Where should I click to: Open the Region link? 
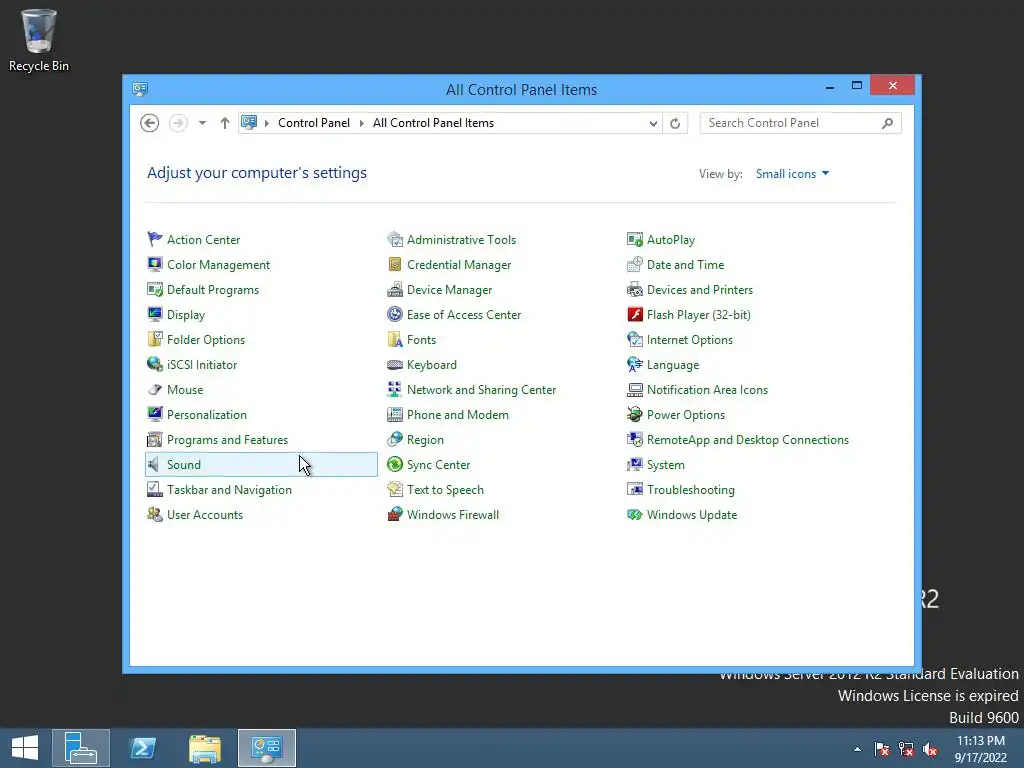425,440
